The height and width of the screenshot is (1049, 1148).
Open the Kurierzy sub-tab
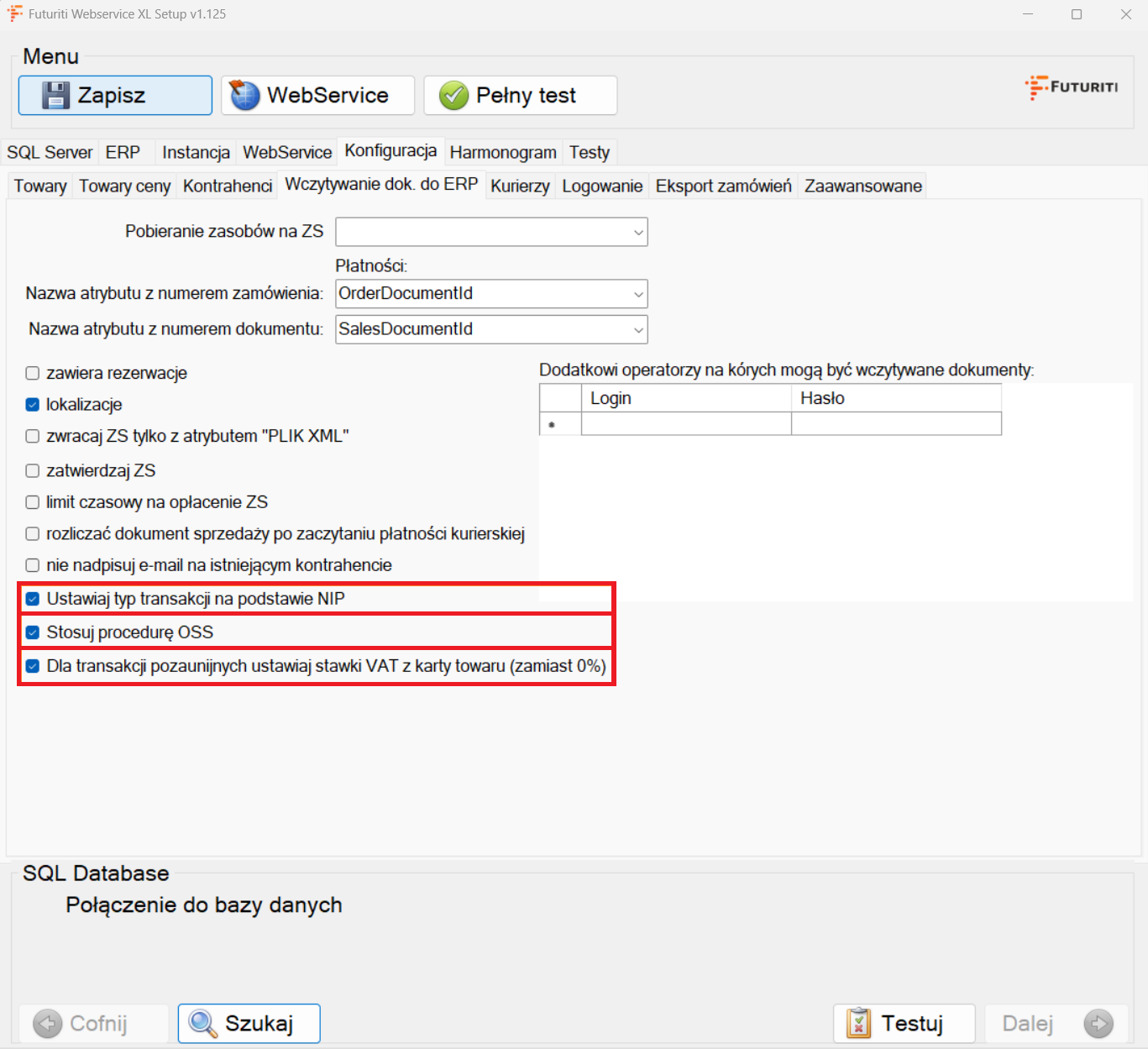520,186
